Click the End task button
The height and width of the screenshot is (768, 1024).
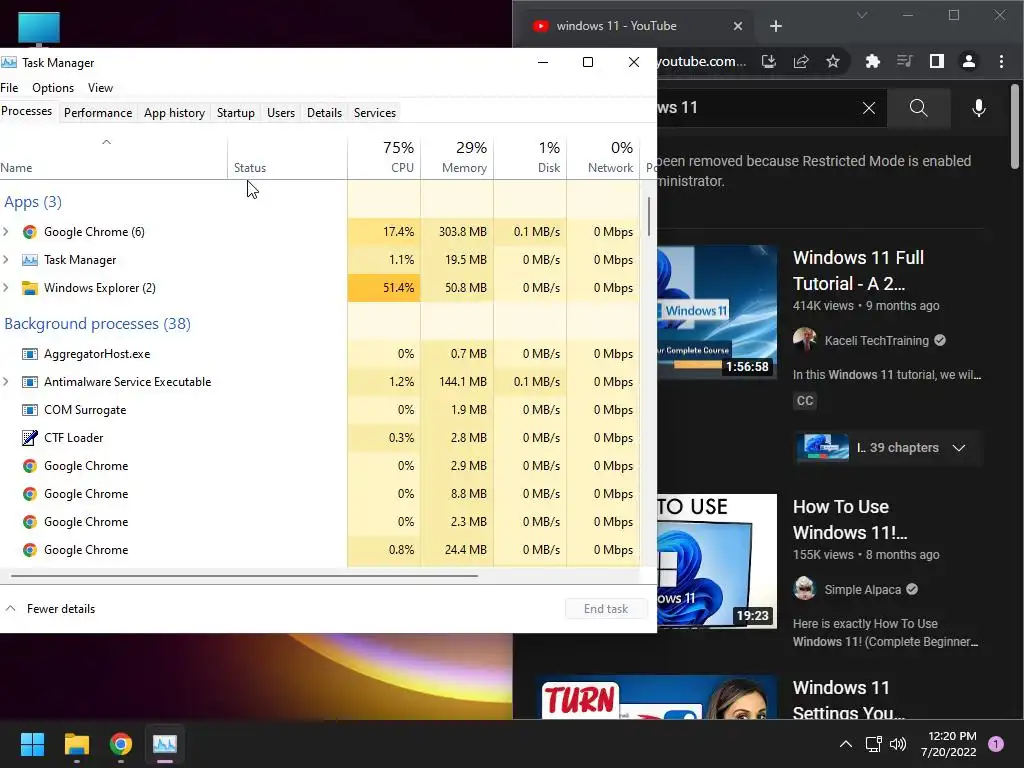[x=606, y=609]
